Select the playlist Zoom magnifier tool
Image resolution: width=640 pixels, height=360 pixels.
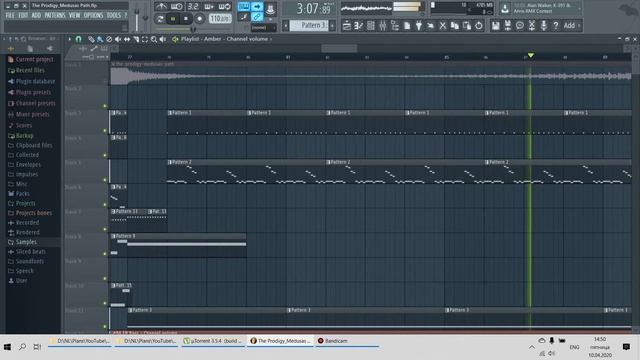(154, 39)
